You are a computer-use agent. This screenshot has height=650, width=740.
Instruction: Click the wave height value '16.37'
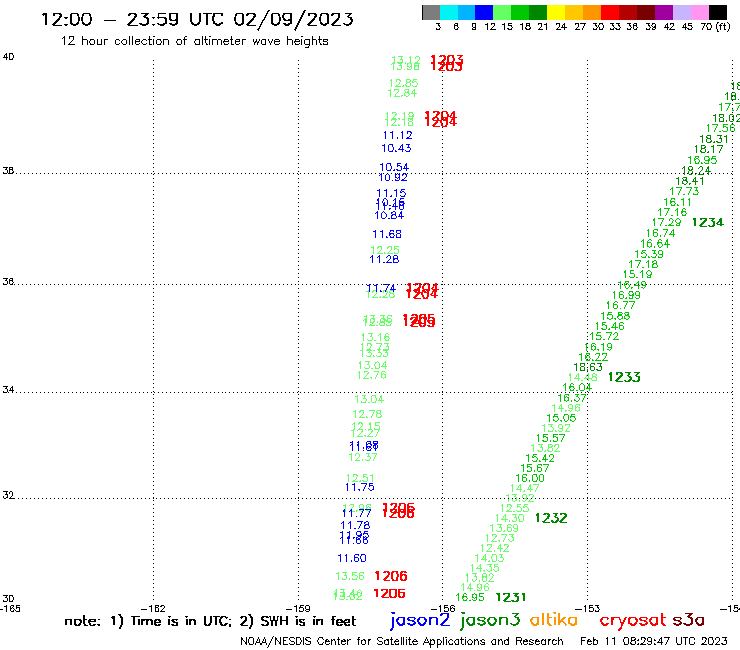click(572, 398)
